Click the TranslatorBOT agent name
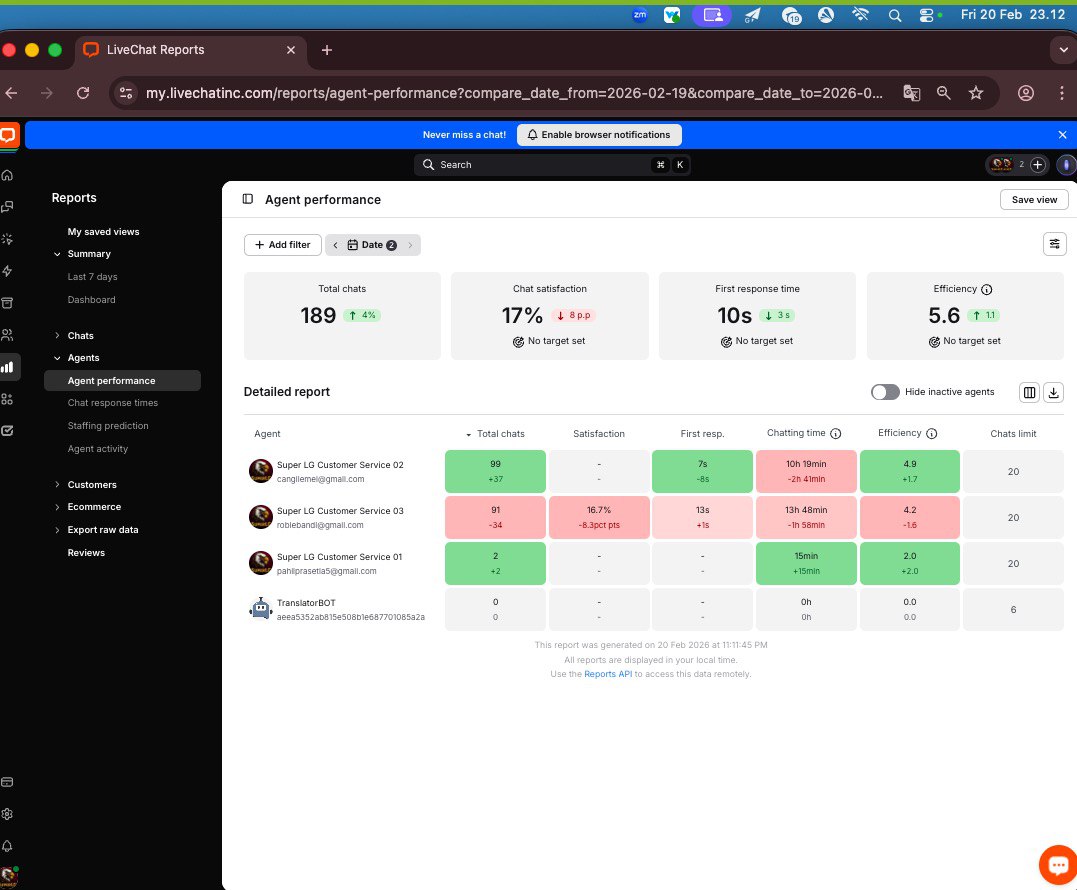 click(x=306, y=603)
